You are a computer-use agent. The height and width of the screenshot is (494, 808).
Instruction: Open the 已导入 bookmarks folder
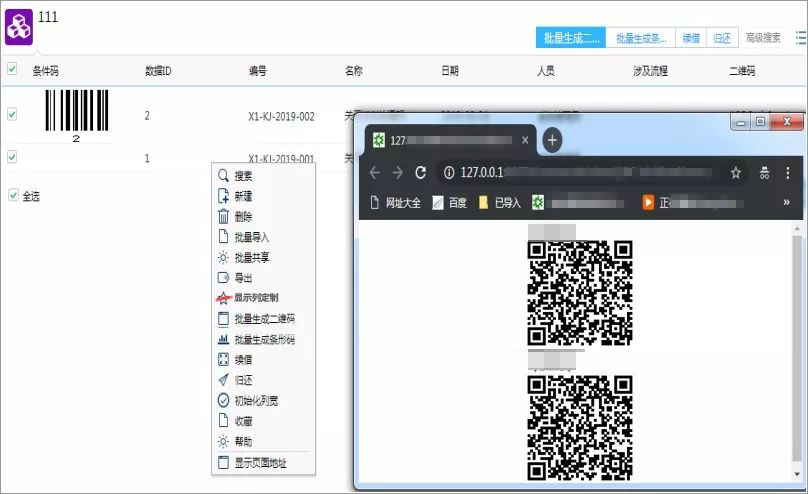(x=500, y=203)
